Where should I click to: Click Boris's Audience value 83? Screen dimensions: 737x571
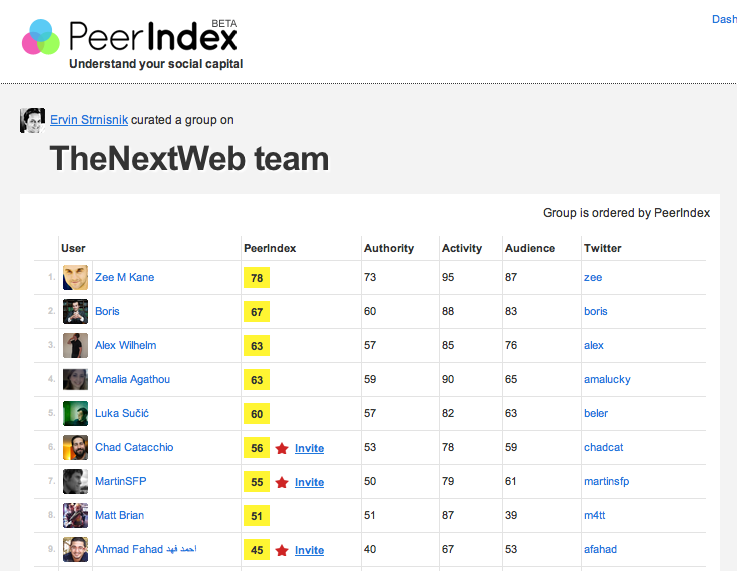[x=511, y=311]
